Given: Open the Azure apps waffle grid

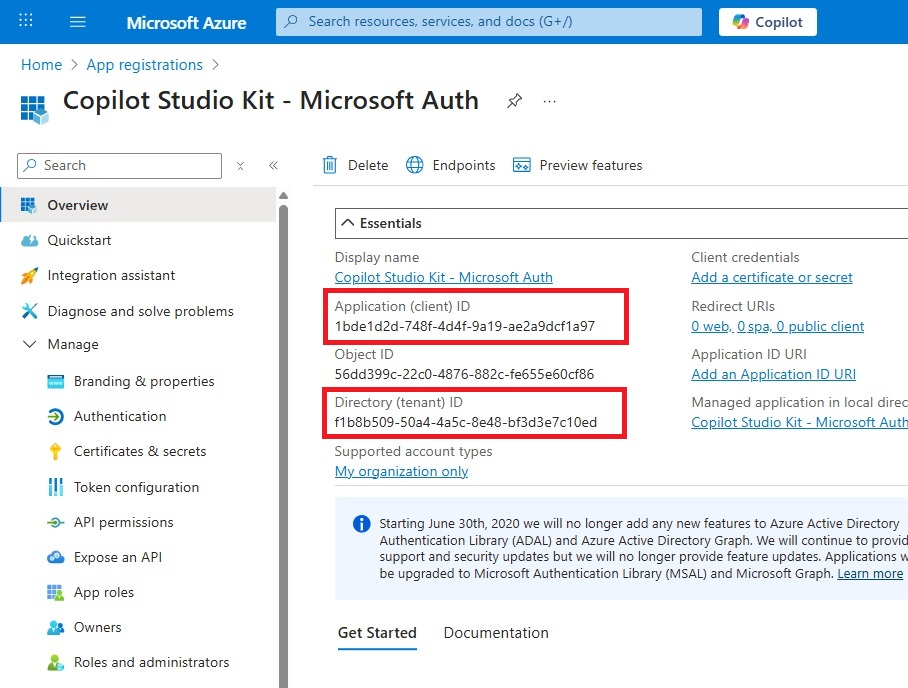Looking at the screenshot, I should tap(26, 21).
